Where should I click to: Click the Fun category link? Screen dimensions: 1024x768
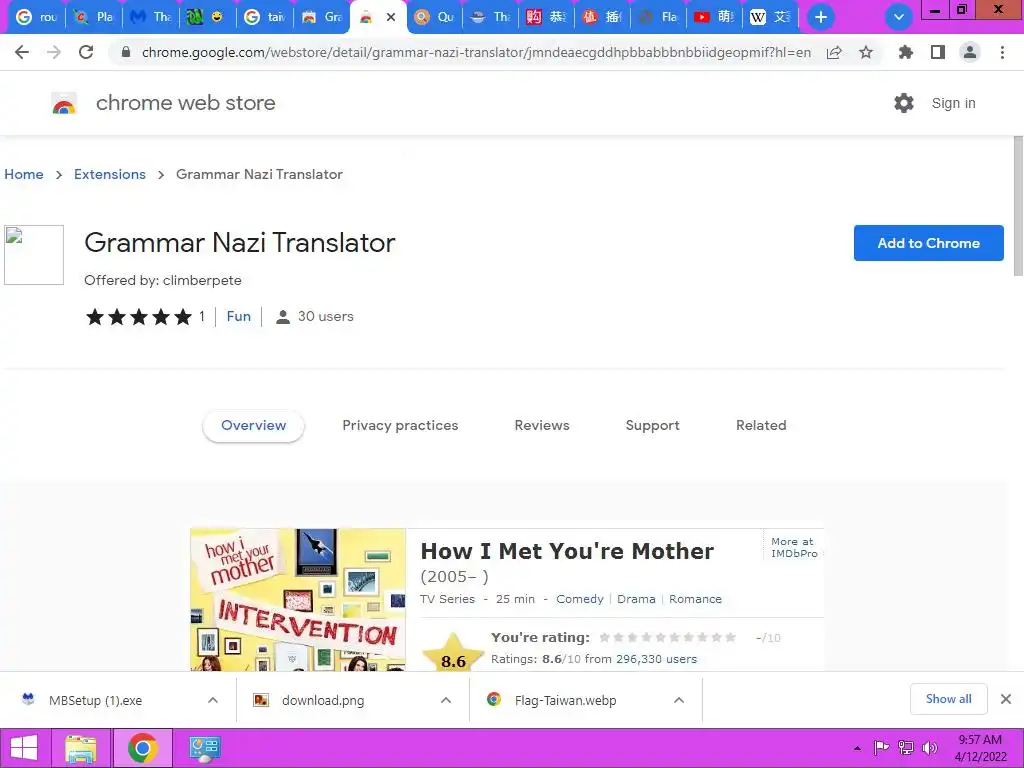pyautogui.click(x=238, y=316)
